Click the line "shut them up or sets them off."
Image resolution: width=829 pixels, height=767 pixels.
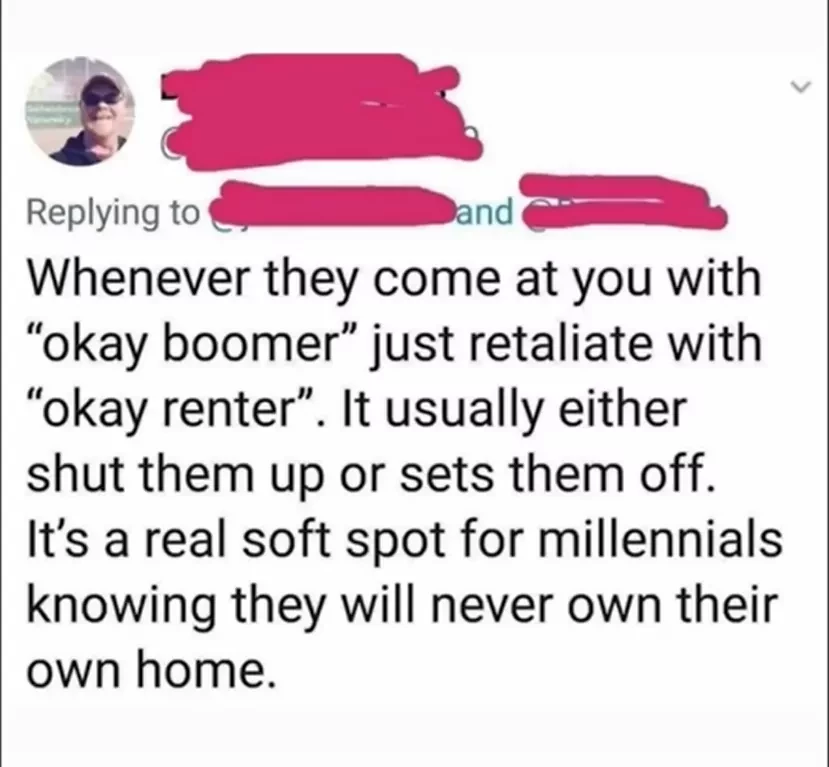point(372,474)
